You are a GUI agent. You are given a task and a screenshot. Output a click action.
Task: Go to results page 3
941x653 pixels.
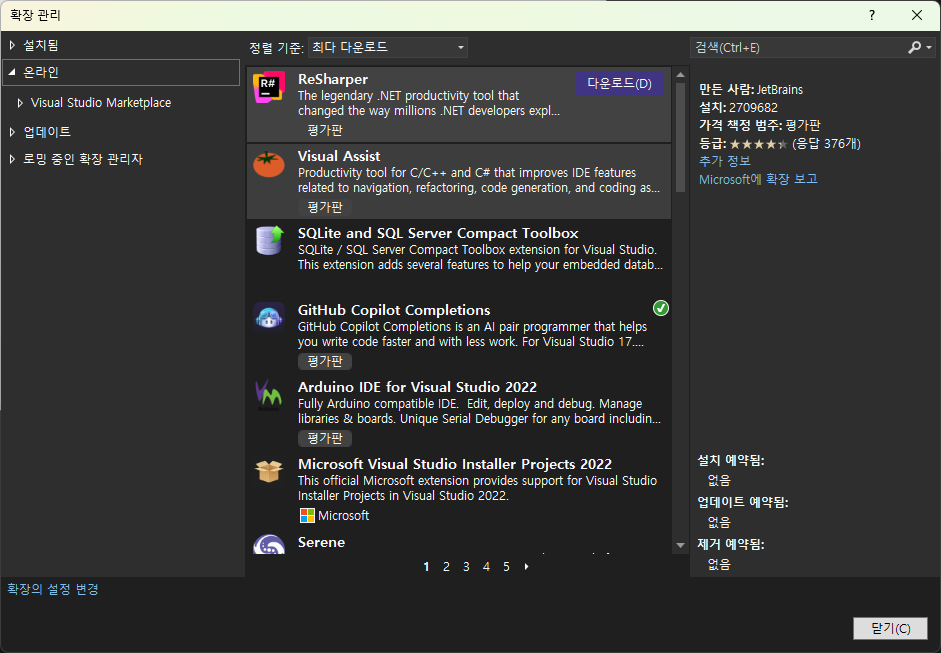[x=466, y=567]
